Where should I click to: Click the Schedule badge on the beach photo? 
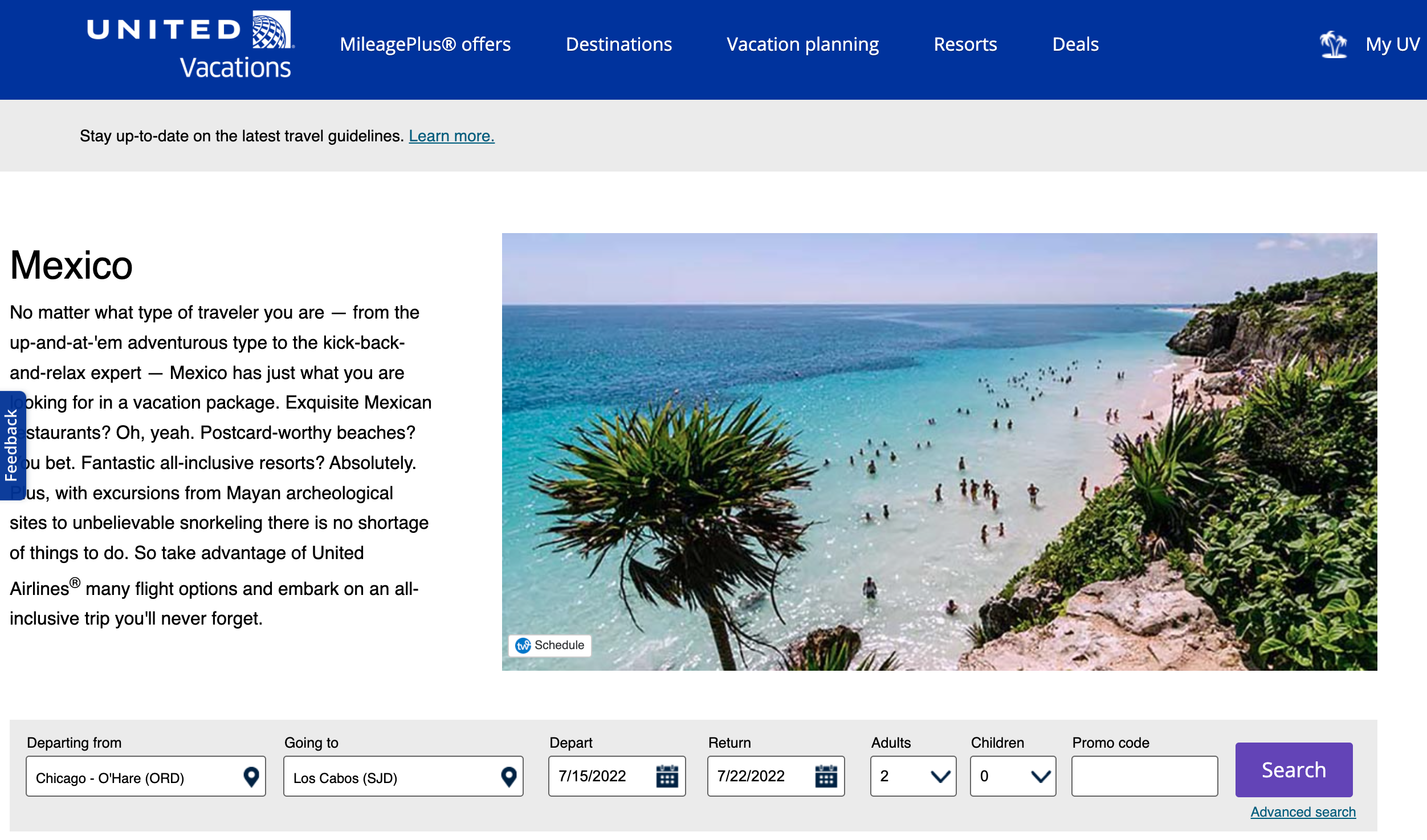point(550,645)
